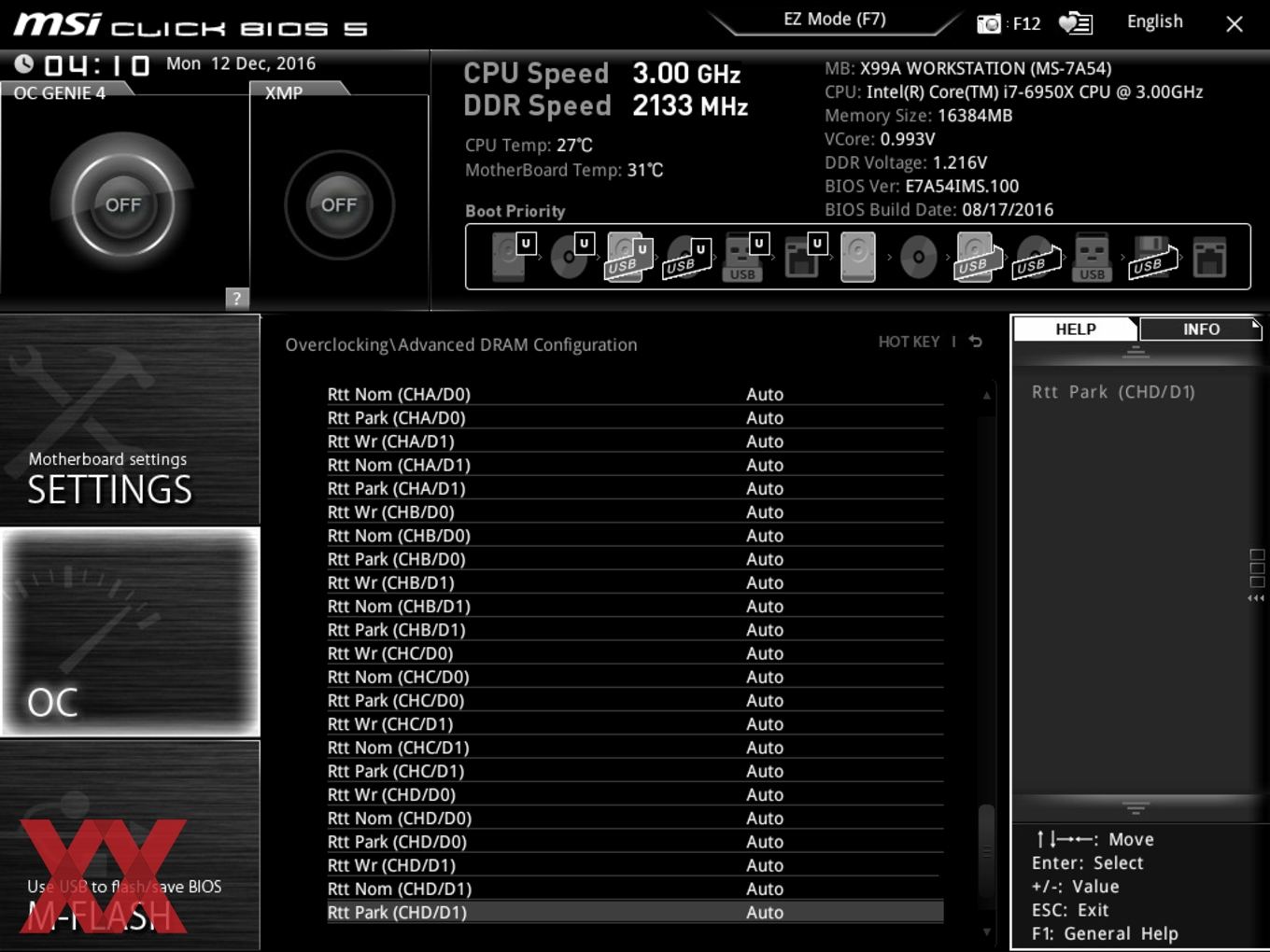
Task: Select the Rtt Nom (CHA/D1) row
Action: point(635,465)
